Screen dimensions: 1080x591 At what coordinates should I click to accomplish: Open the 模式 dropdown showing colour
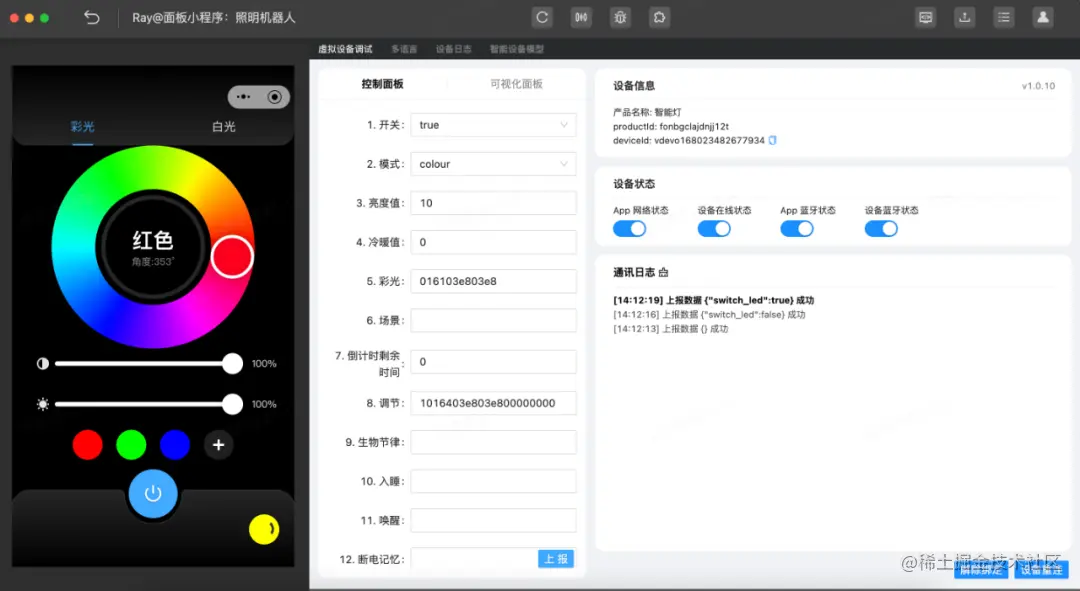coord(492,163)
